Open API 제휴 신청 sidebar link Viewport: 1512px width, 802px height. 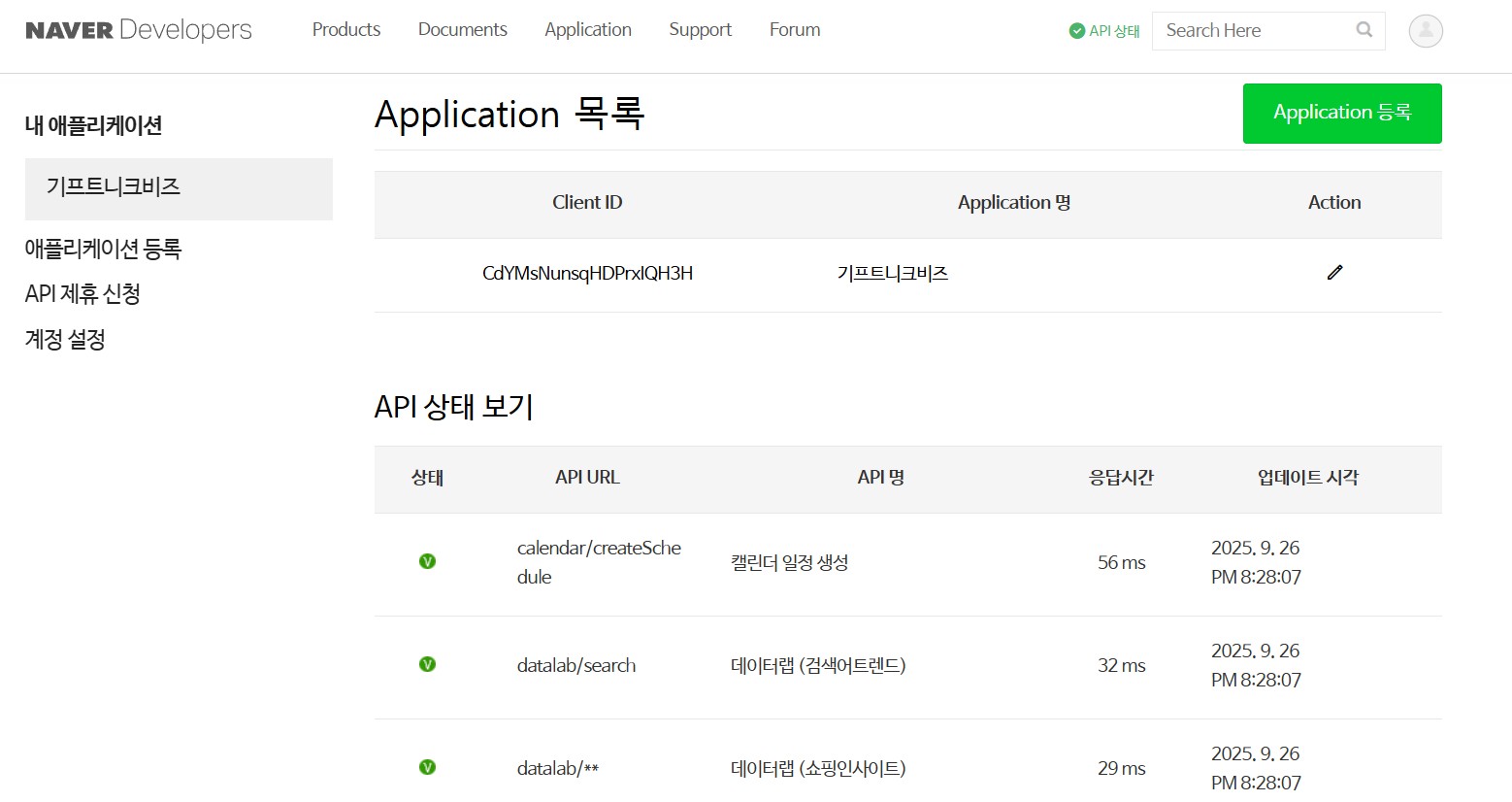[x=82, y=294]
